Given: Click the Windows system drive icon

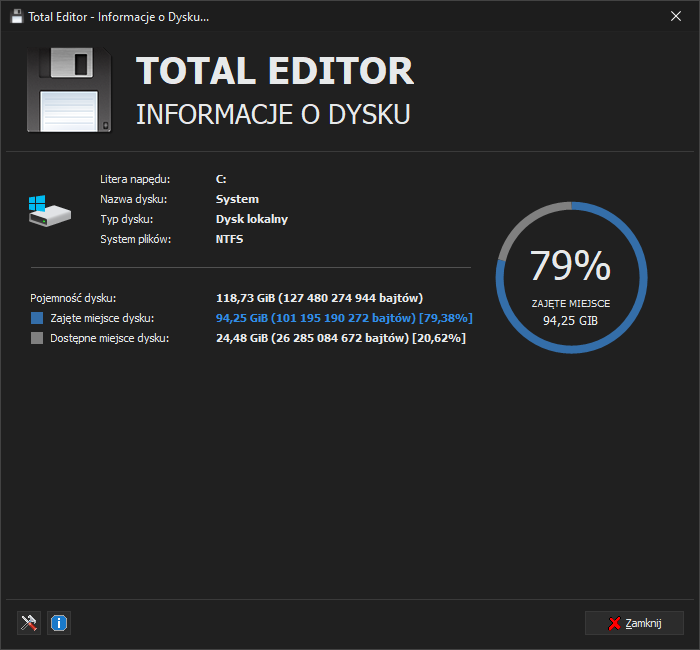Looking at the screenshot, I should 50,211.
